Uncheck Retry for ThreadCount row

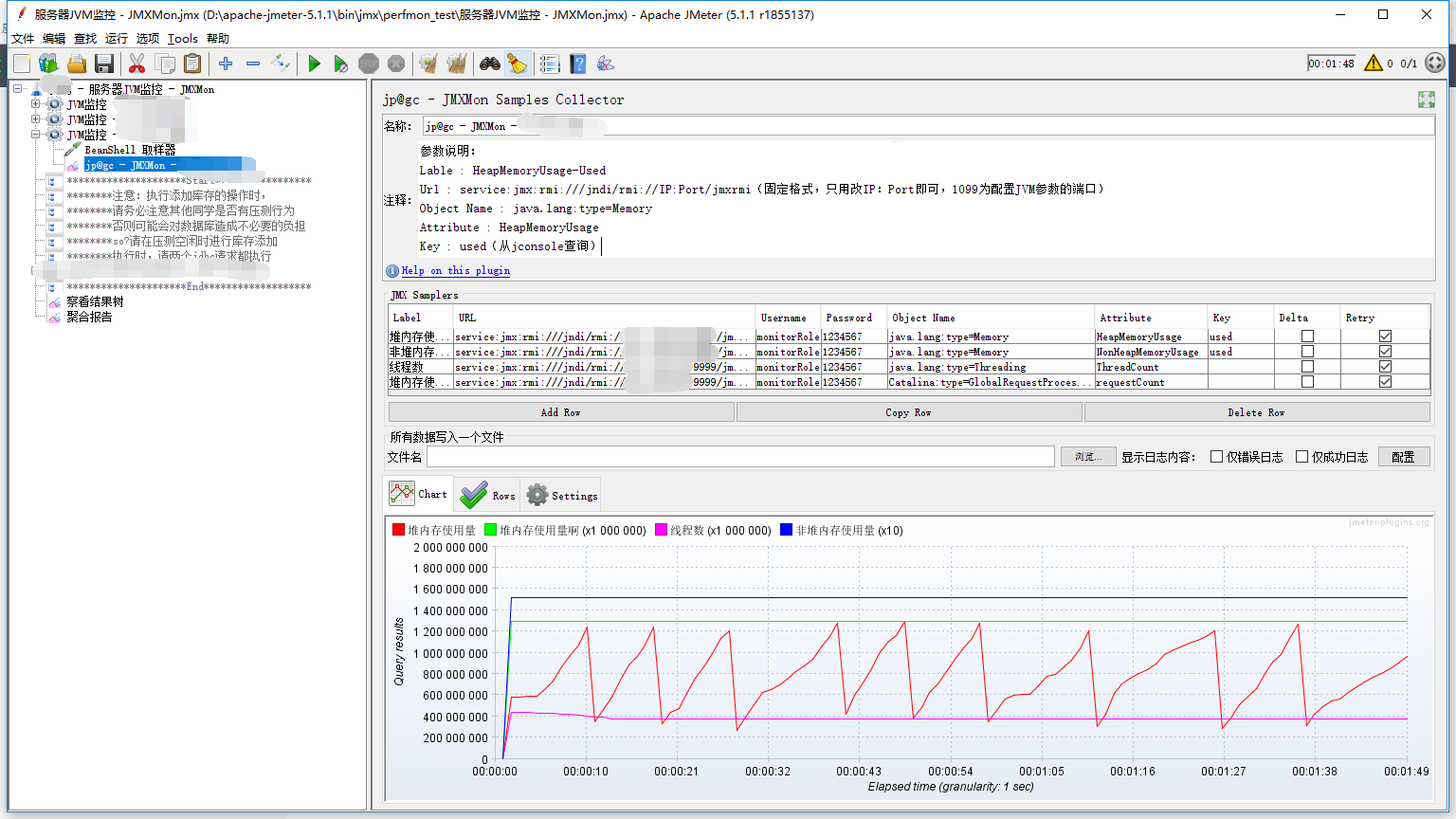click(1385, 367)
